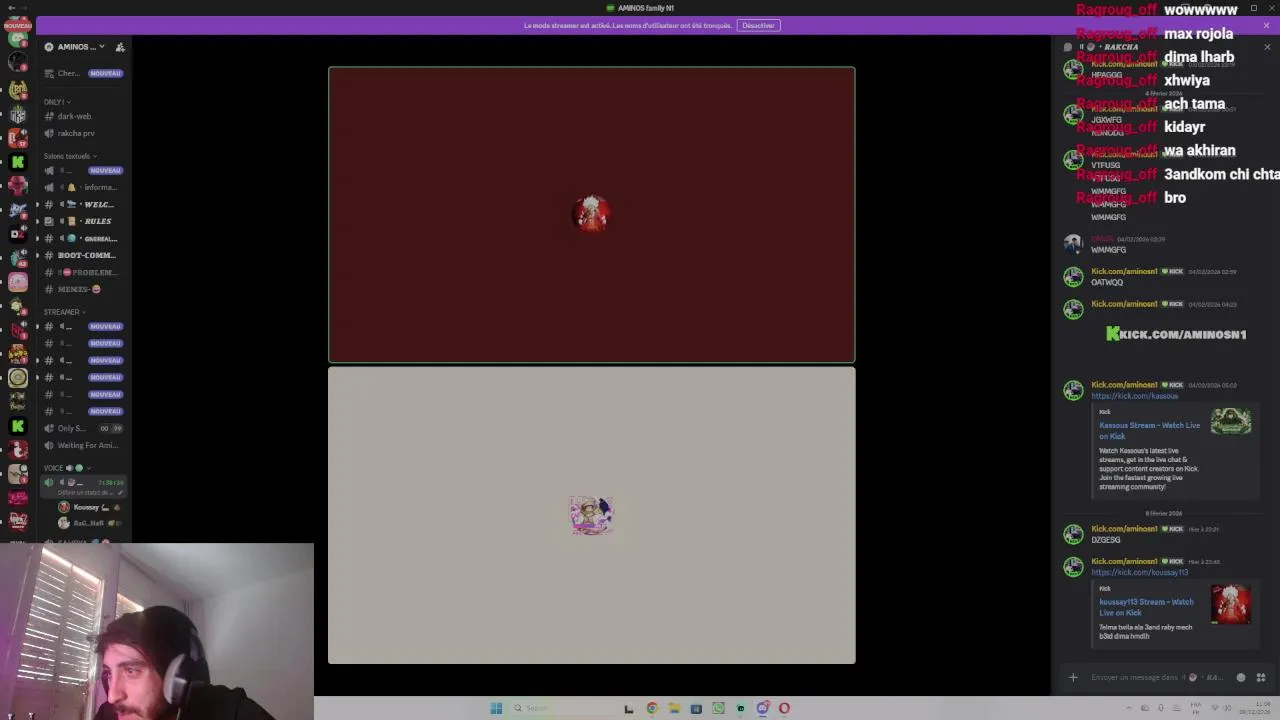The height and width of the screenshot is (720, 1280).
Task: Open Opera browser from the taskbar
Action: tap(784, 708)
